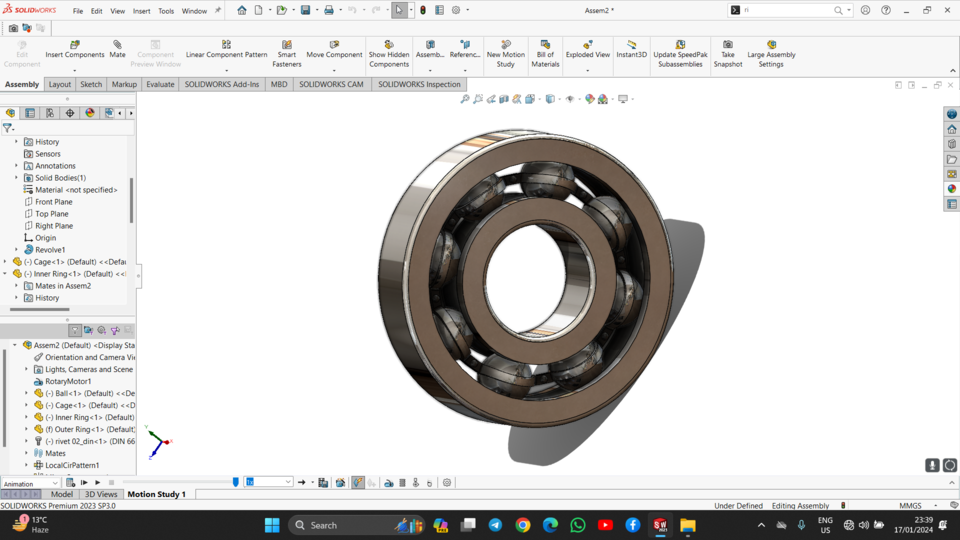Open the Sketch ribbon tab
960x540 pixels.
point(91,84)
